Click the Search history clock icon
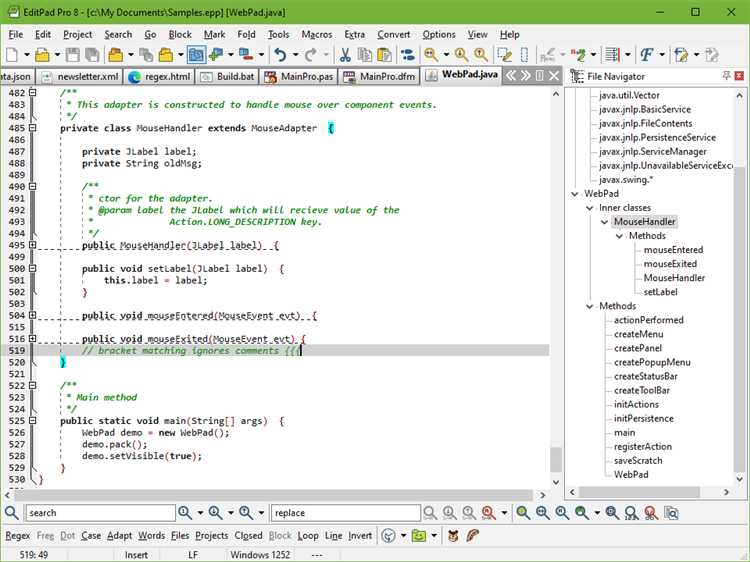This screenshot has height=562, width=750. pos(388,536)
